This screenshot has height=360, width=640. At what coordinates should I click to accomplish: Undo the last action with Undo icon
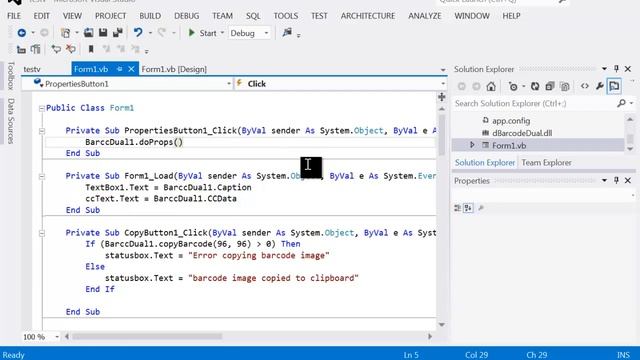138,33
